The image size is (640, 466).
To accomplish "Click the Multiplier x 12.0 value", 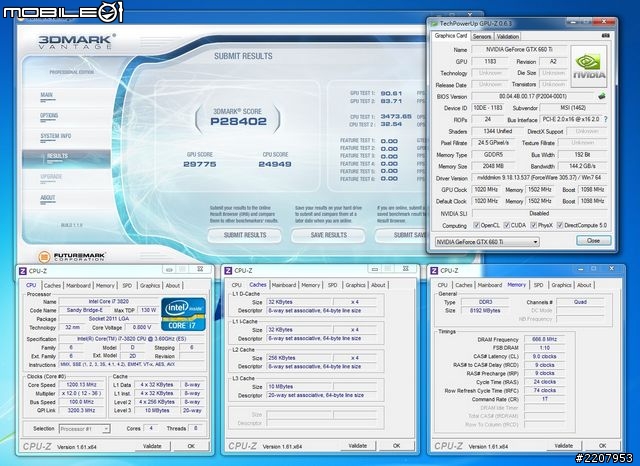I will pyautogui.click(x=82, y=393).
